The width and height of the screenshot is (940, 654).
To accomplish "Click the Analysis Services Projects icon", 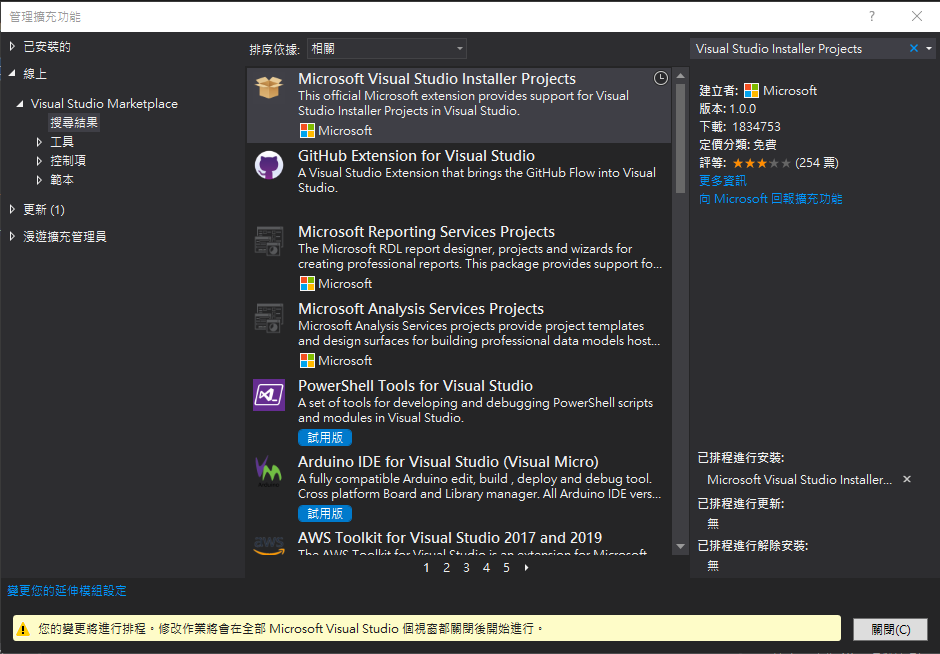I will tap(269, 318).
